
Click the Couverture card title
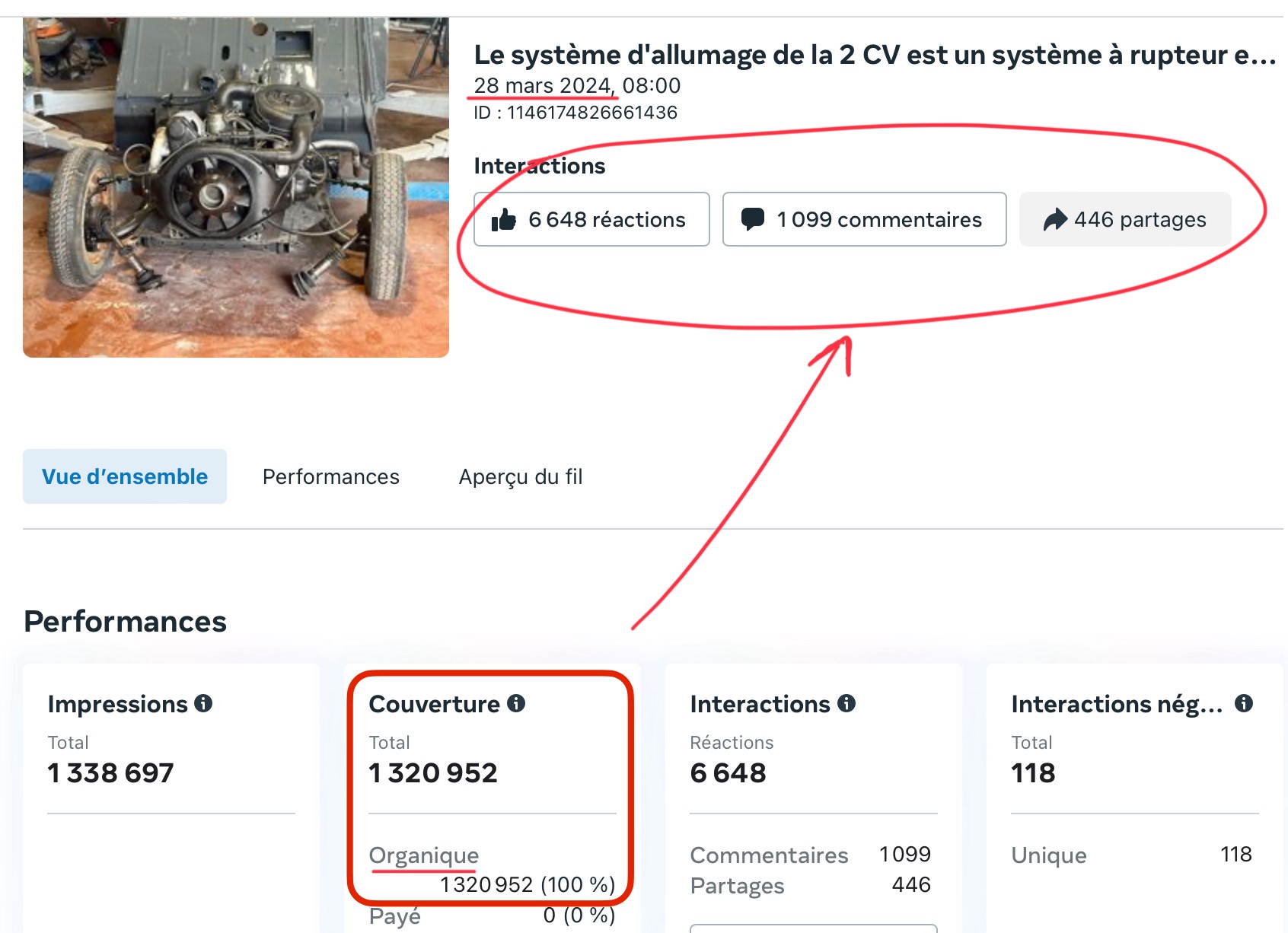(x=435, y=704)
